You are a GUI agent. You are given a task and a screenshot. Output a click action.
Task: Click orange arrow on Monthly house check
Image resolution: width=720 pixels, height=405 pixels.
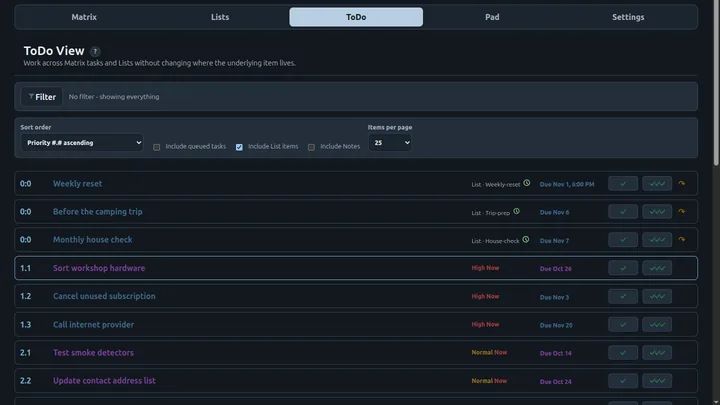click(682, 239)
